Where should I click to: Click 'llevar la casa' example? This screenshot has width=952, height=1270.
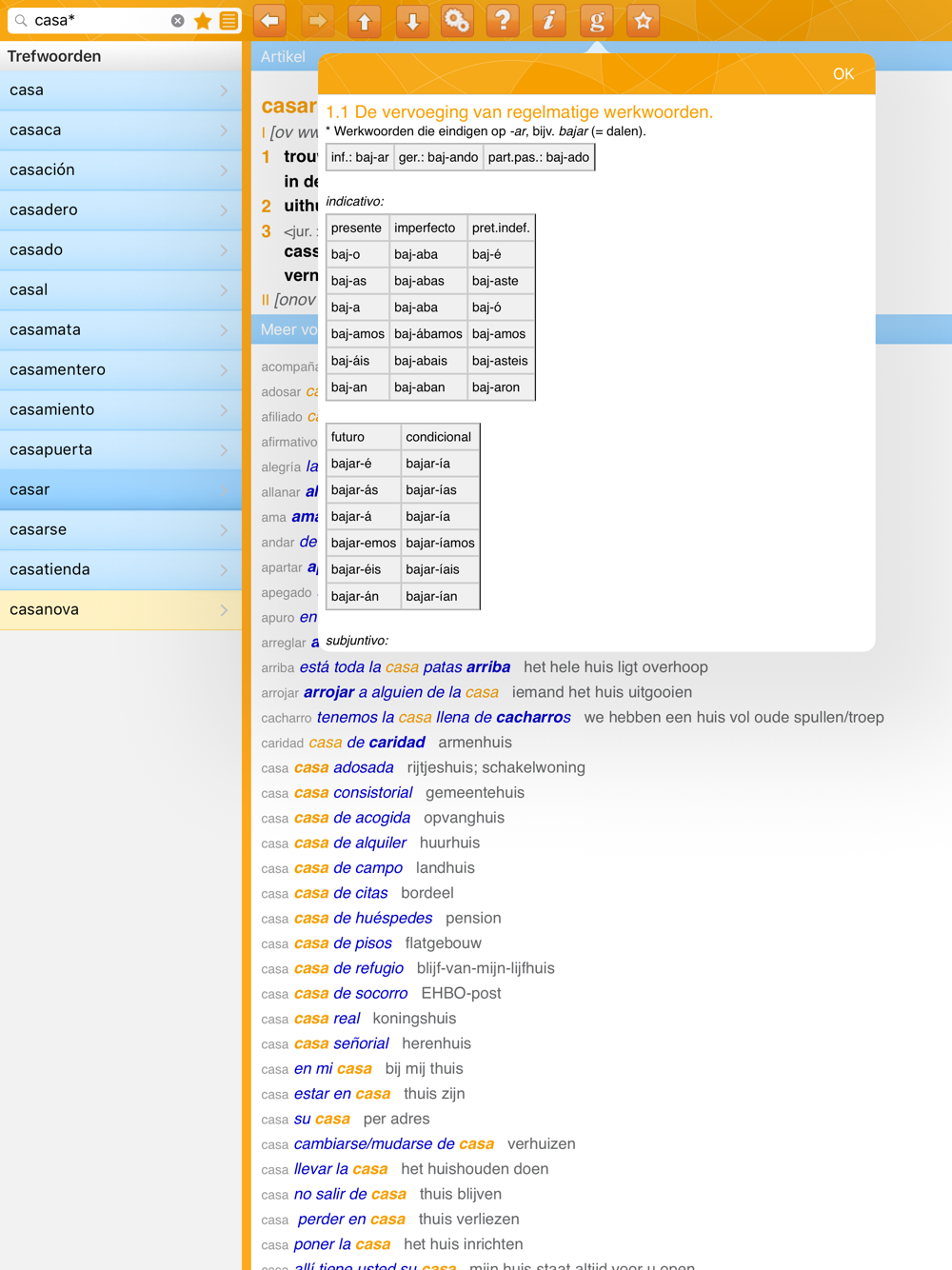(341, 1169)
